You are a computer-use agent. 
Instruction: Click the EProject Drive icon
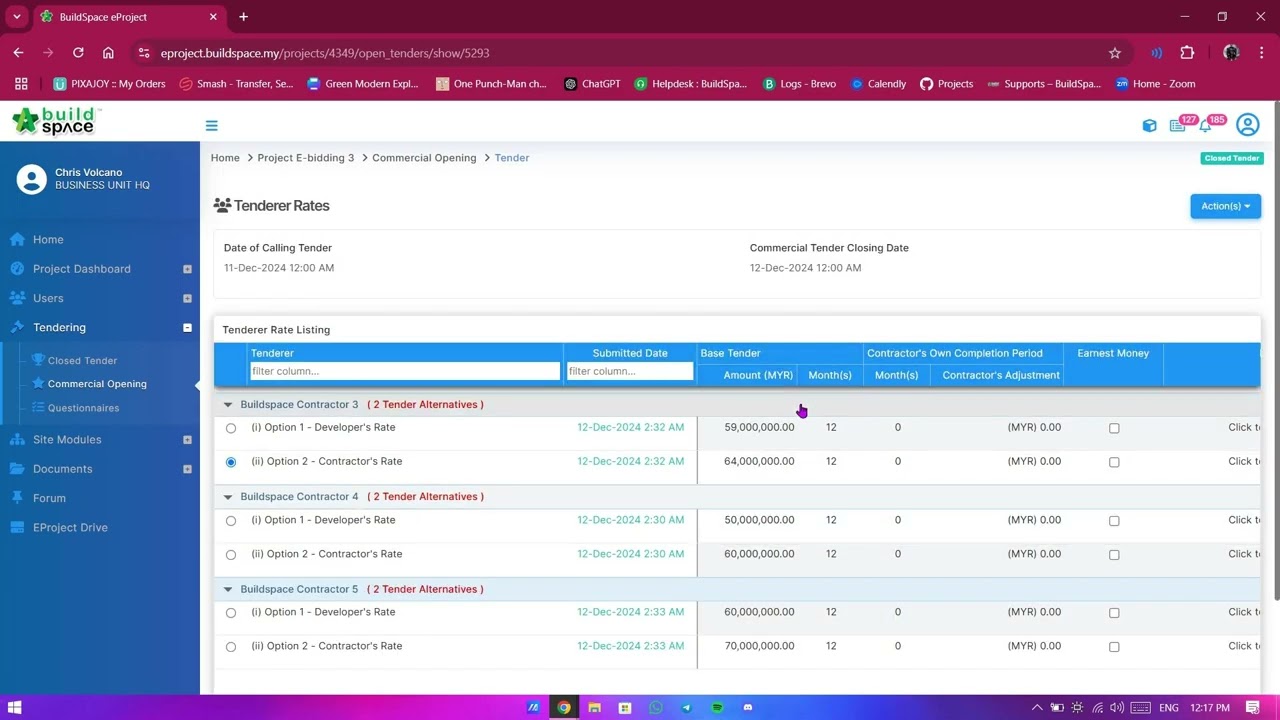tap(17, 527)
